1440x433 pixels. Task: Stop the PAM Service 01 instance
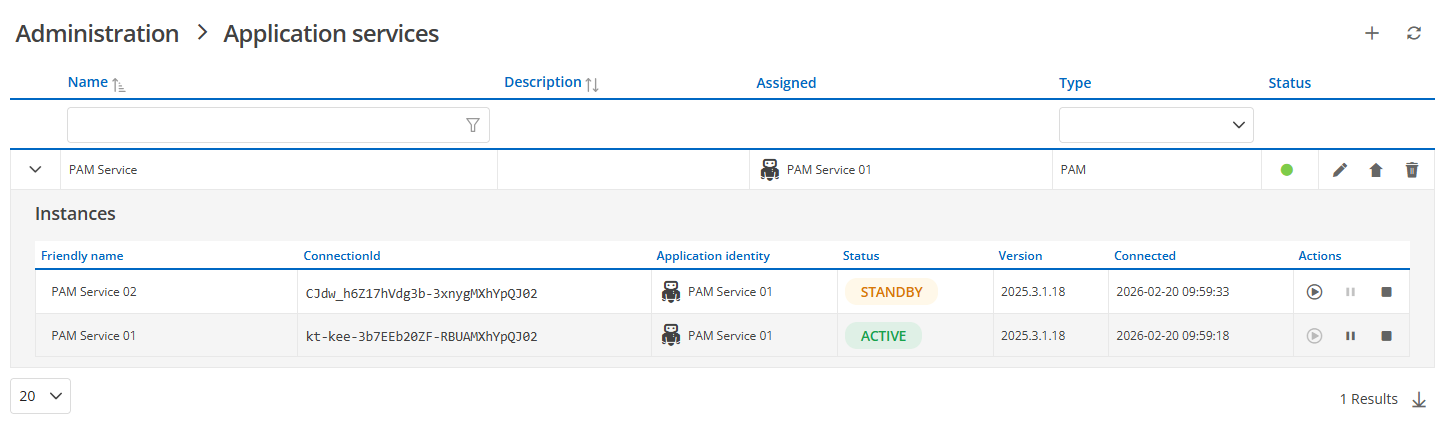pyautogui.click(x=1386, y=336)
